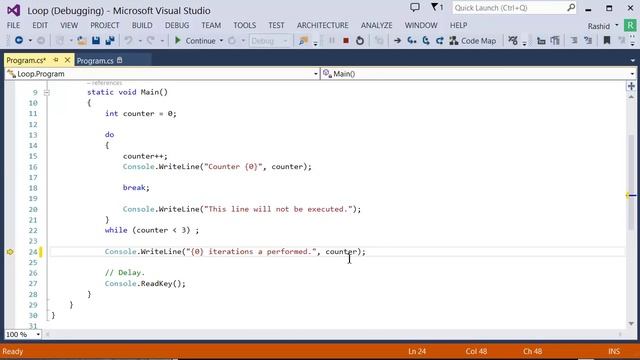Open the DEBUG menu
This screenshot has height=360, width=640.
click(x=177, y=25)
